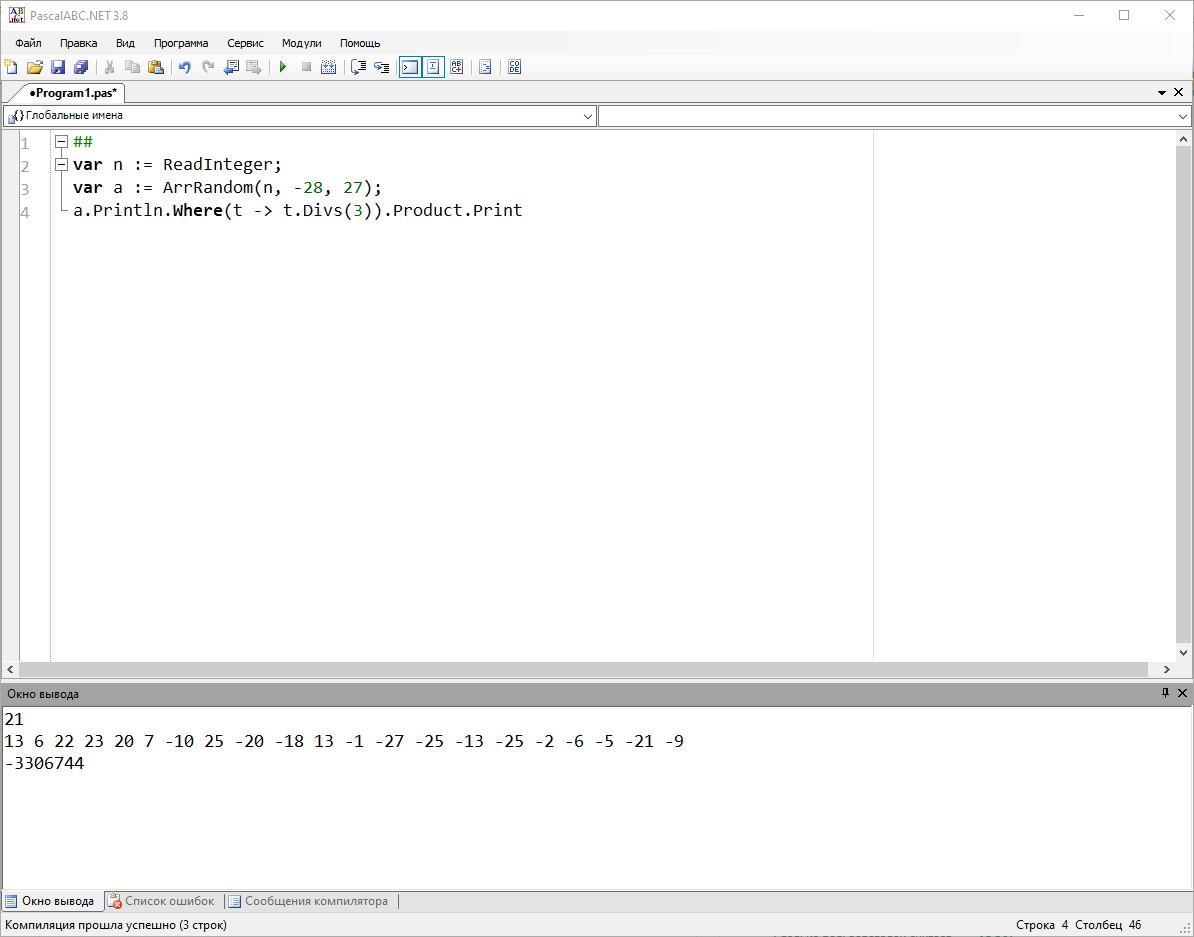Redo the last undone edit

click(208, 67)
